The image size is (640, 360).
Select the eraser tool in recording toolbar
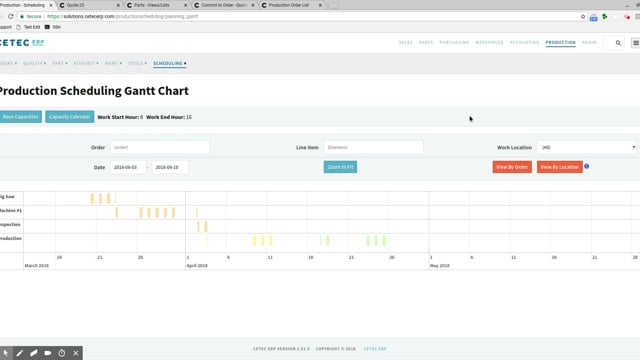33,353
